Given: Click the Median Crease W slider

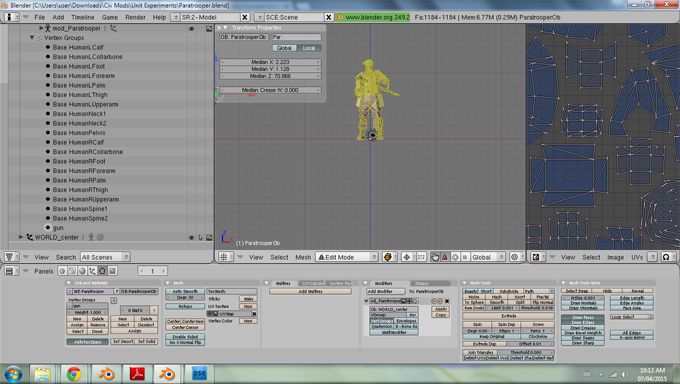Looking at the screenshot, I should tap(270, 90).
